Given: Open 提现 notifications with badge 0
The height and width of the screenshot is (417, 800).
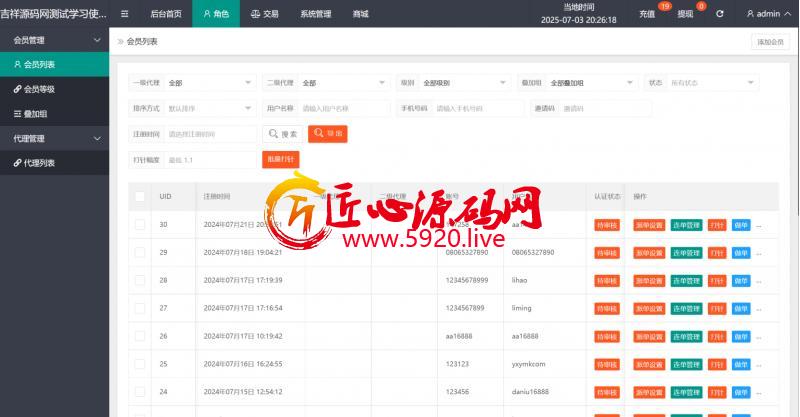Looking at the screenshot, I should tap(685, 14).
